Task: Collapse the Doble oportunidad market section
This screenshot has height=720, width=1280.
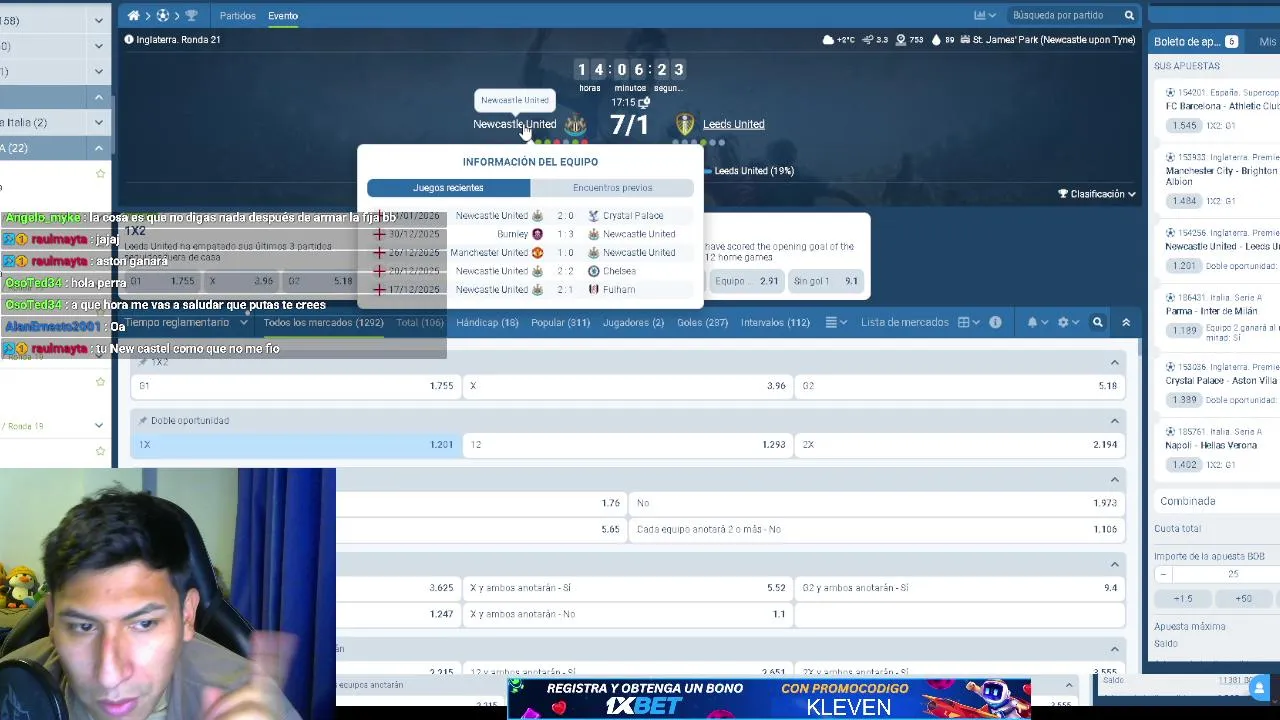Action: point(1114,421)
